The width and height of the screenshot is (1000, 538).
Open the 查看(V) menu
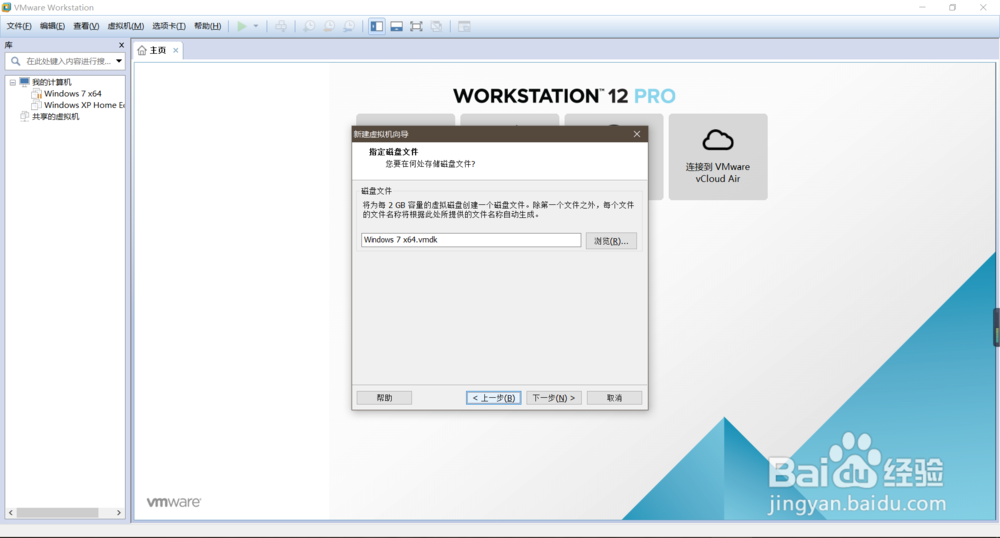click(86, 26)
